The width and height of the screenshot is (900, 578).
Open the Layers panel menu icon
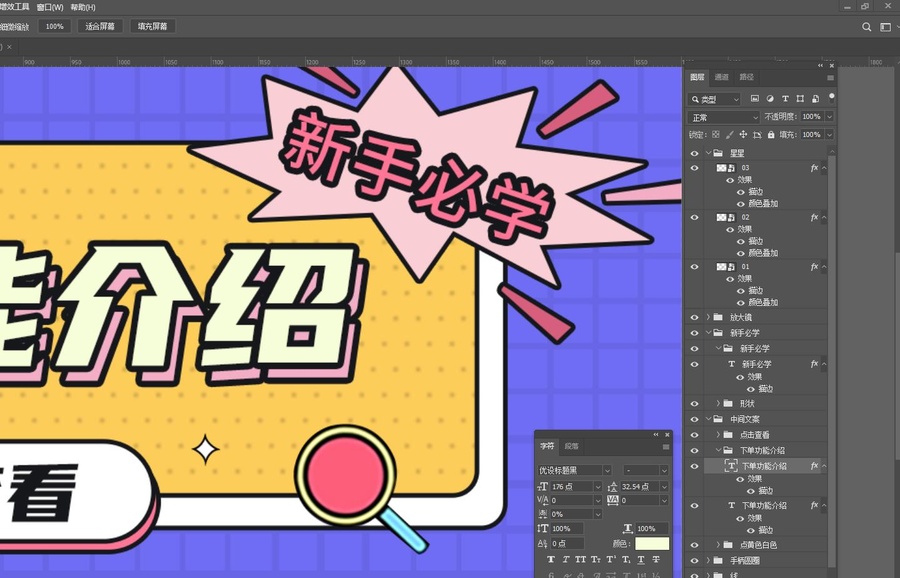[830, 77]
